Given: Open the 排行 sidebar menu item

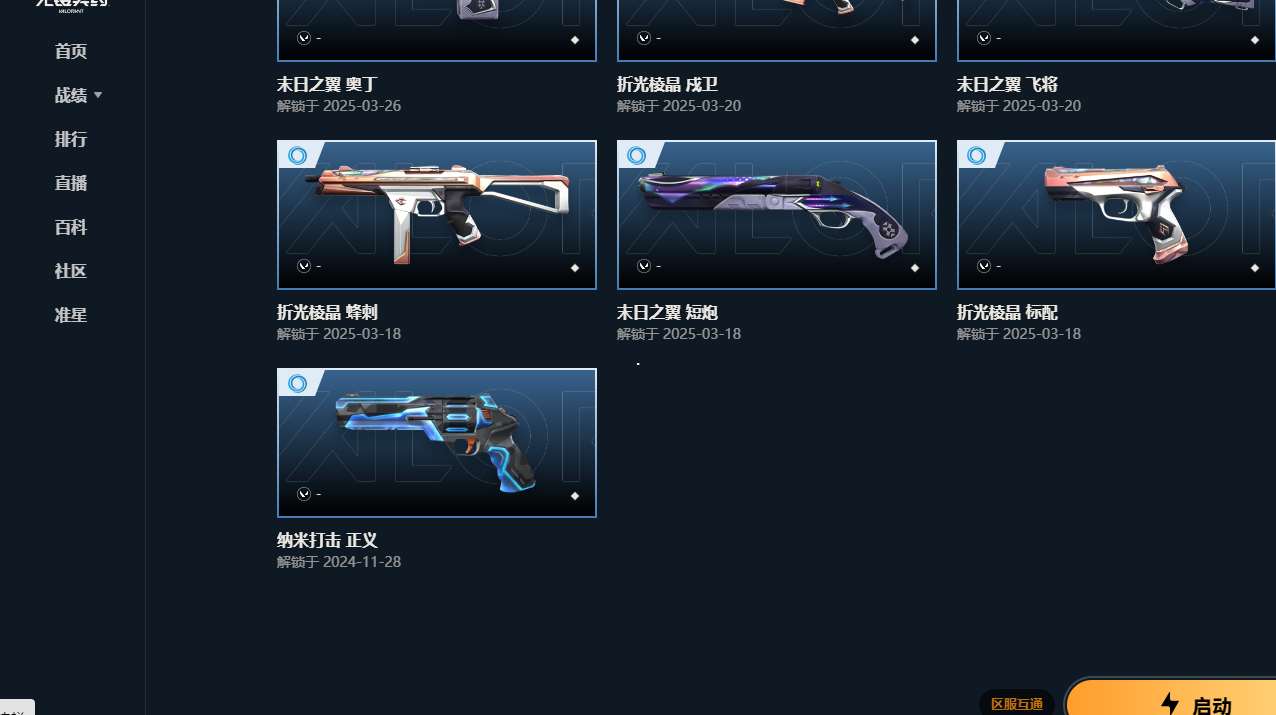Looking at the screenshot, I should pos(71,139).
